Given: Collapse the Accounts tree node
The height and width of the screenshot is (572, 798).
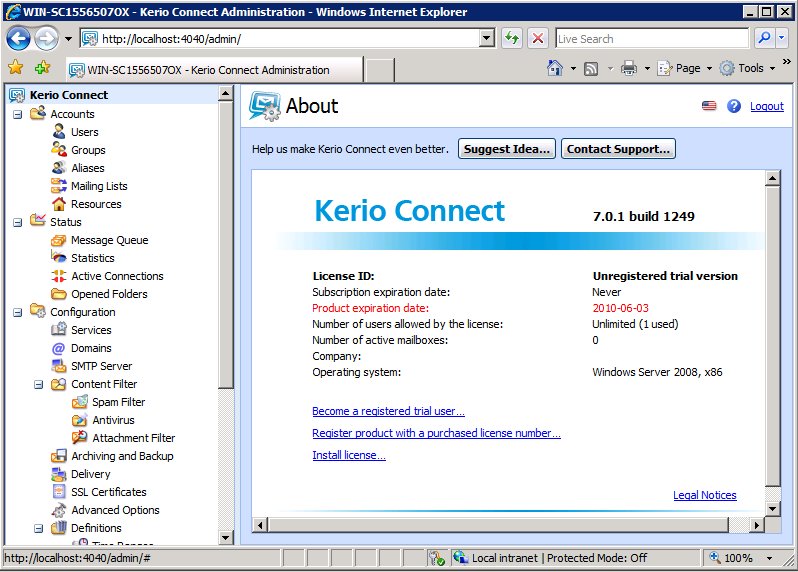Looking at the screenshot, I should tap(17, 114).
